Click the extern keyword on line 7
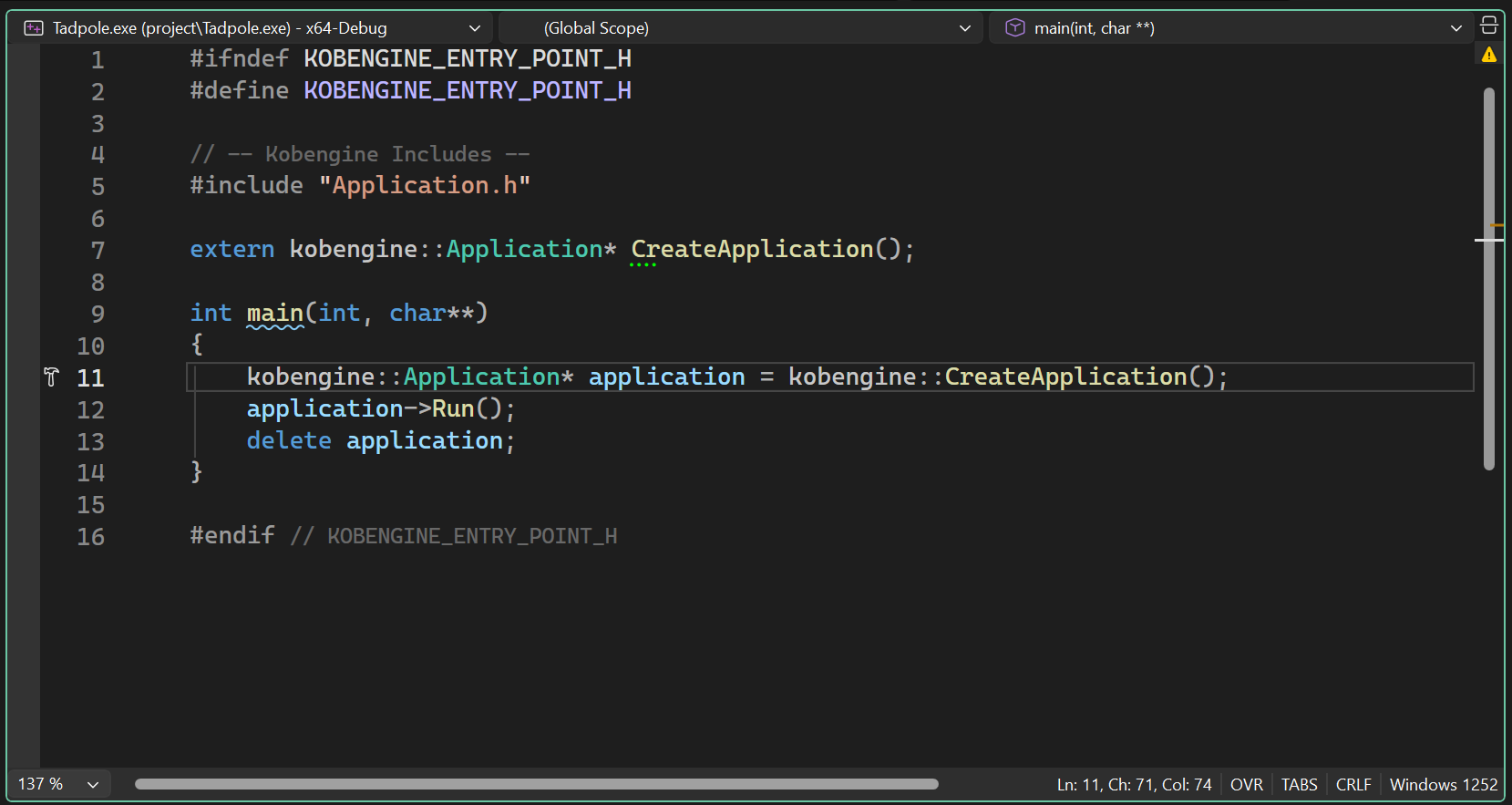The height and width of the screenshot is (805, 1512). [x=231, y=250]
